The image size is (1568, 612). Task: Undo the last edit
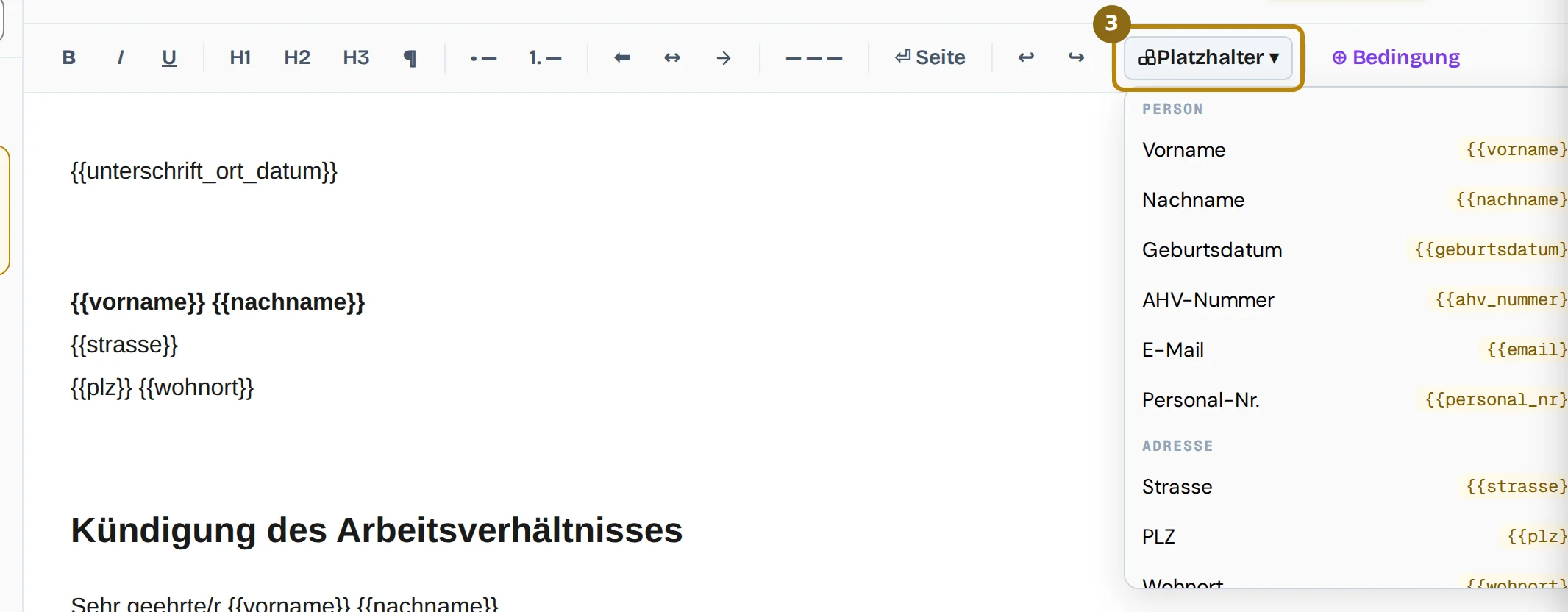click(x=1026, y=57)
